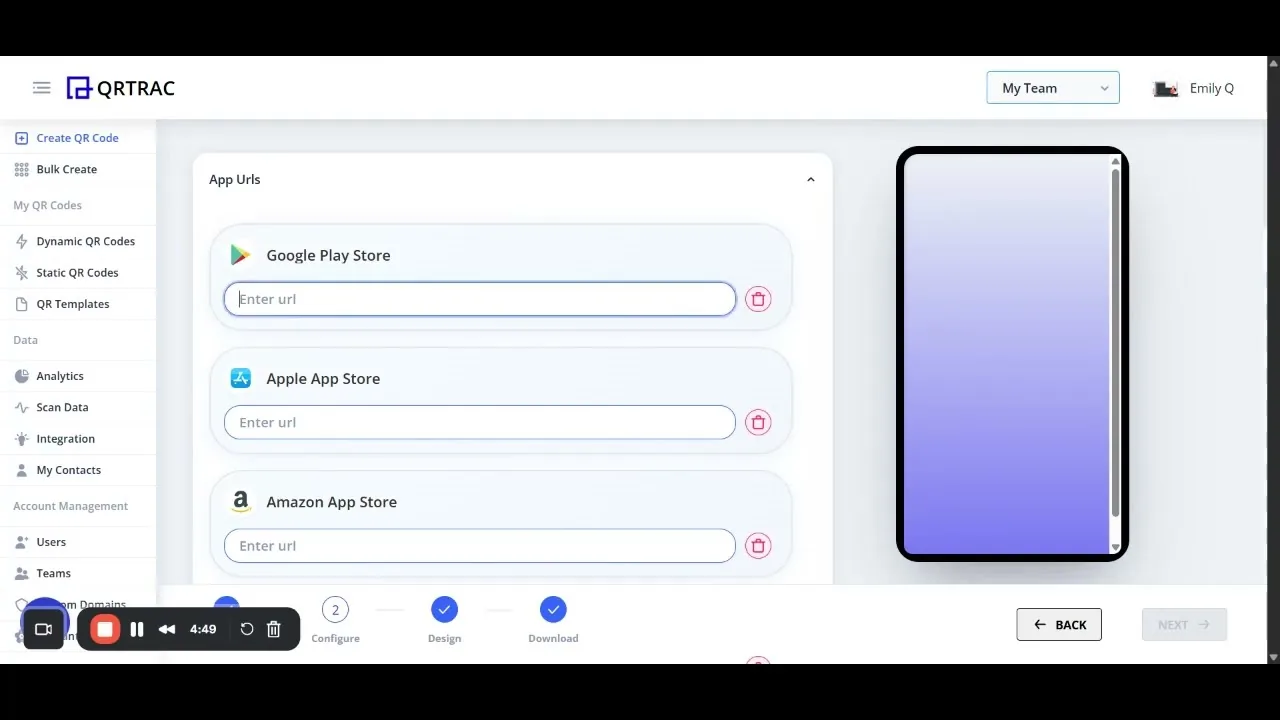The width and height of the screenshot is (1280, 720).
Task: Click the Apple App Store label
Action: tap(323, 379)
